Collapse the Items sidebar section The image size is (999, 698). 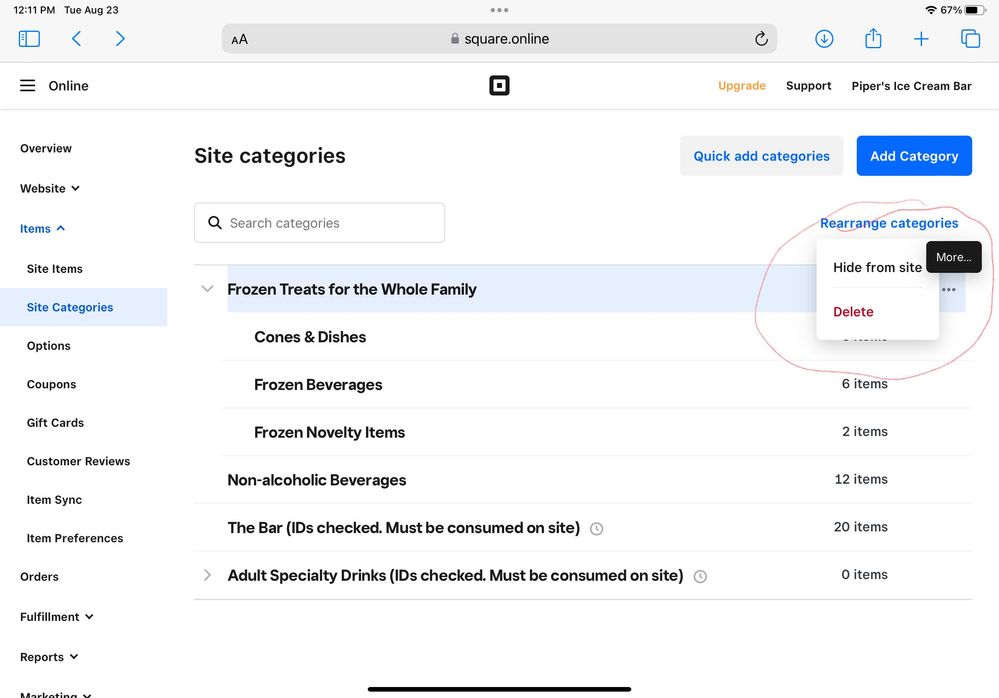(x=43, y=229)
